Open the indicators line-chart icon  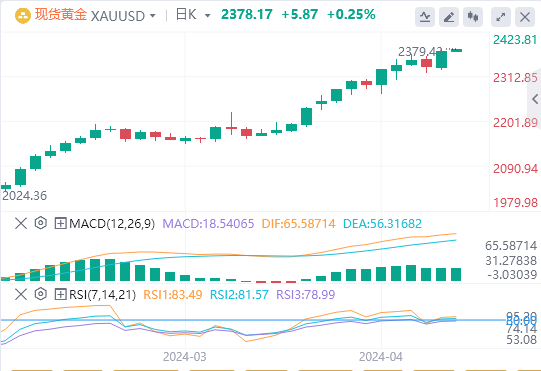point(425,17)
